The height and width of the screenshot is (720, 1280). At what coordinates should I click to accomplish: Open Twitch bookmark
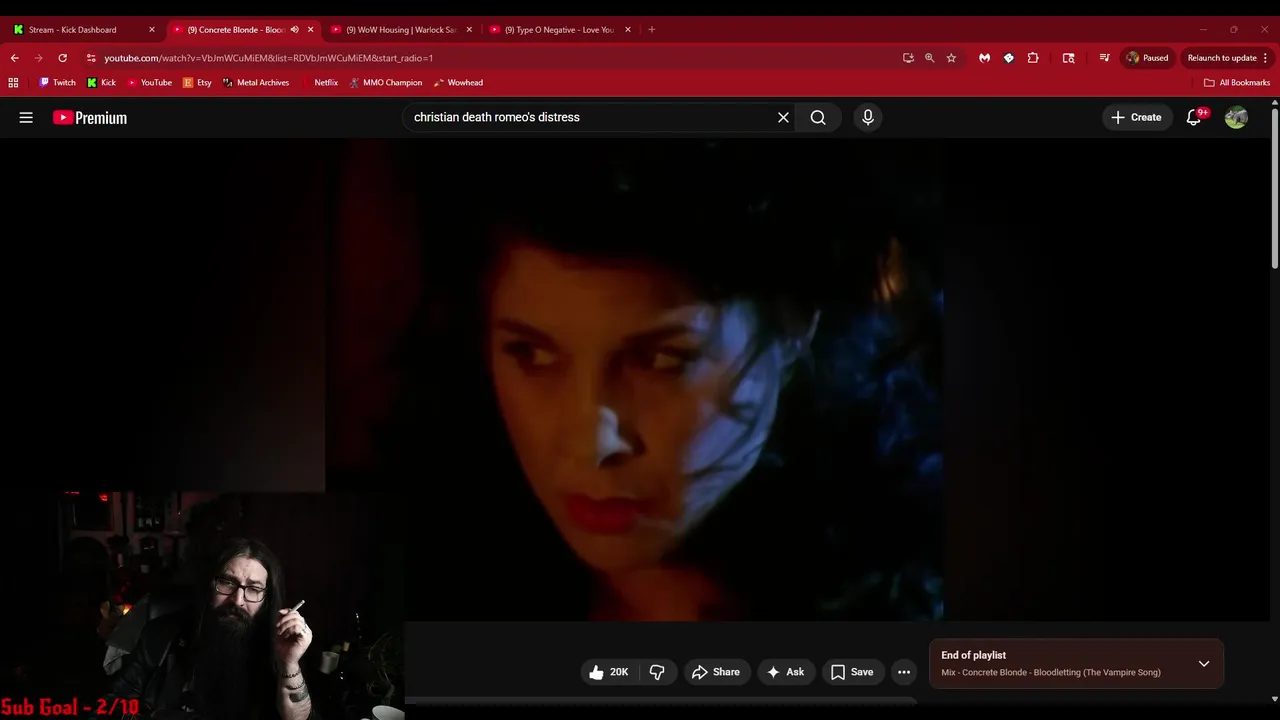click(x=57, y=83)
